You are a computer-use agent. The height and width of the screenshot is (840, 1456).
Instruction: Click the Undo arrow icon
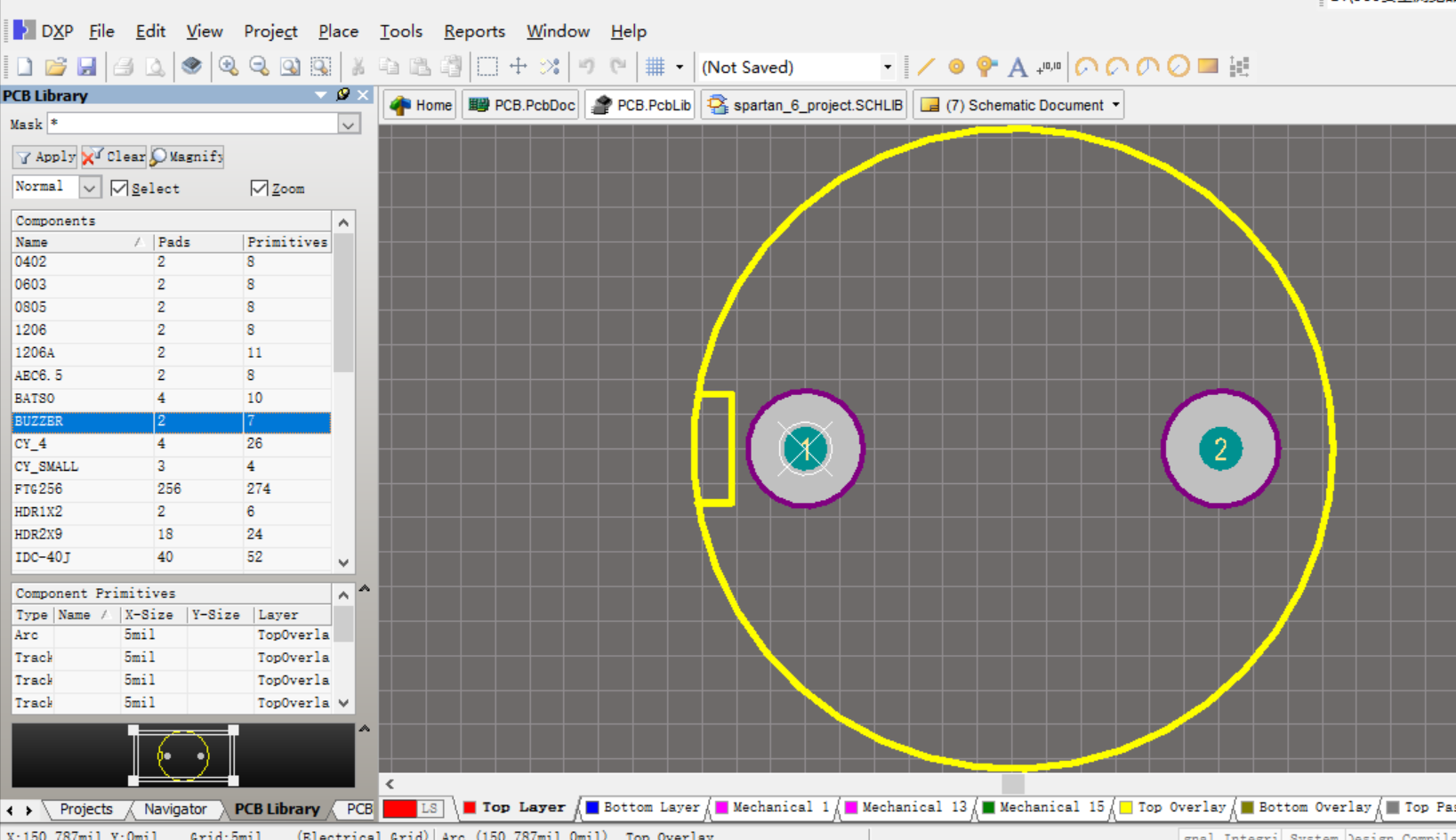(587, 67)
